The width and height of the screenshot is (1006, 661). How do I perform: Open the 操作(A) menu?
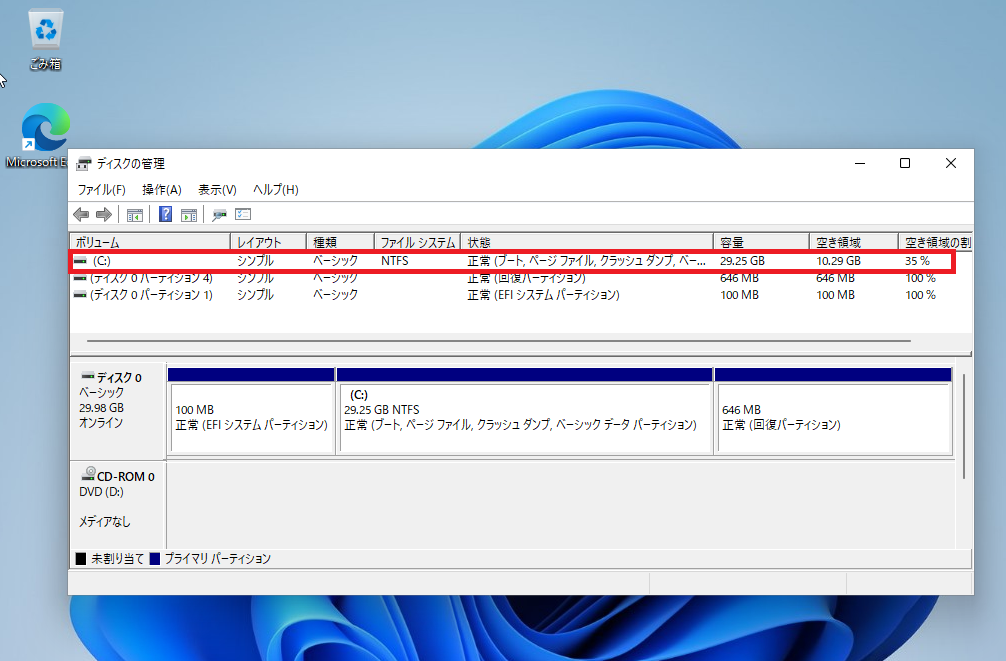pos(162,190)
